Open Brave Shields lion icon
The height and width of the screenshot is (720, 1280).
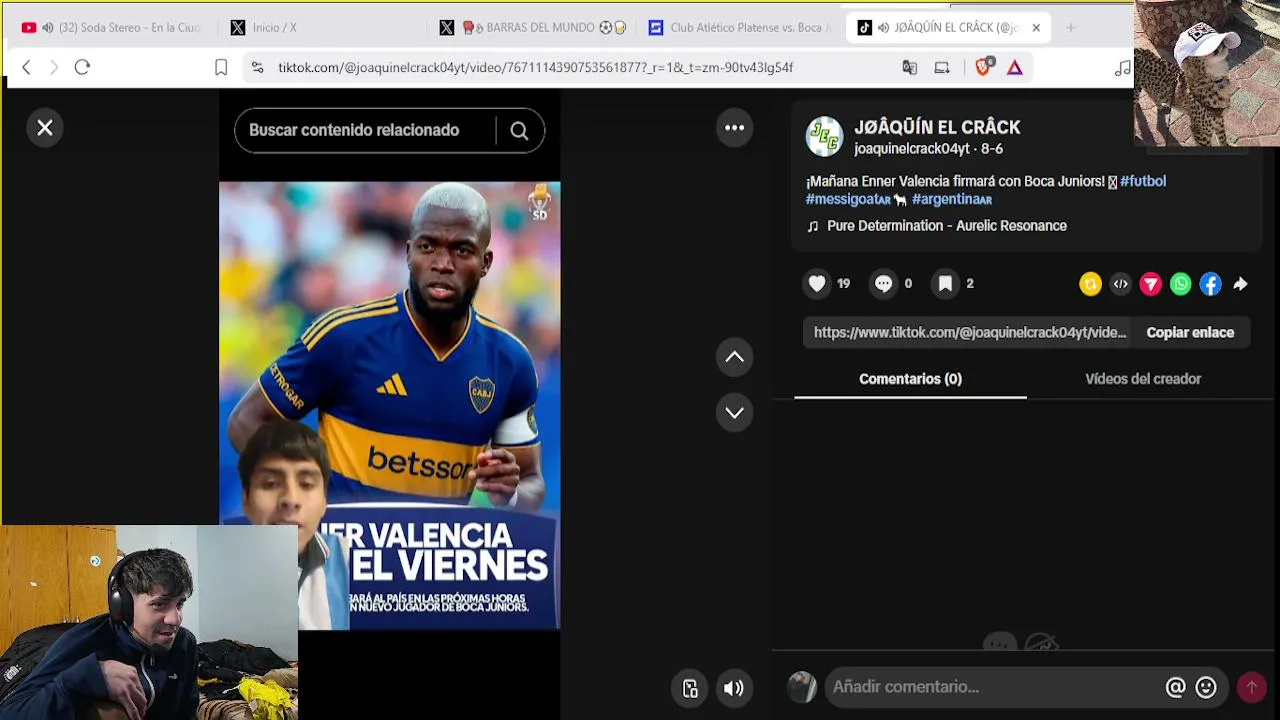tap(983, 67)
